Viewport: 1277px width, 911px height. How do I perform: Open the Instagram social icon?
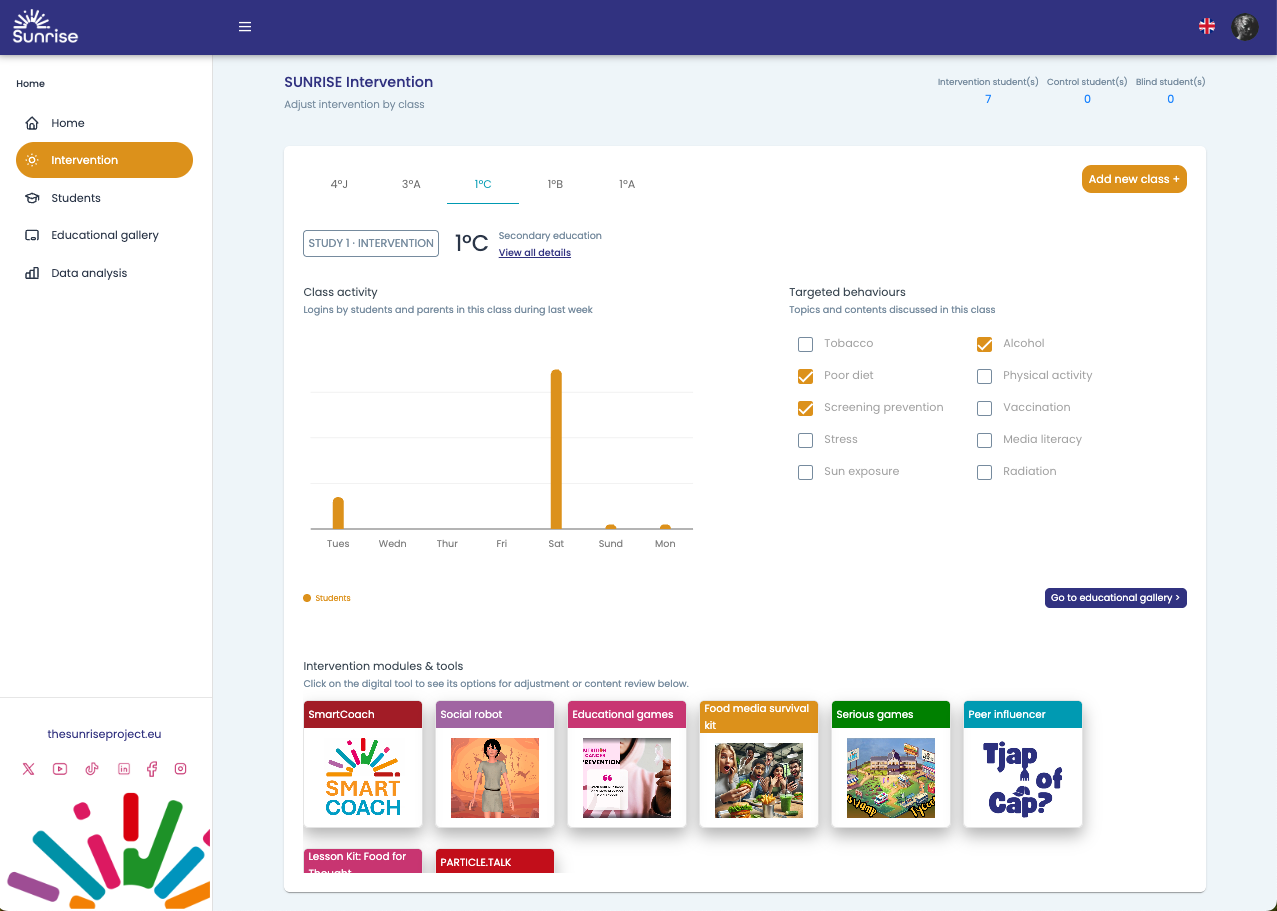coord(181,769)
